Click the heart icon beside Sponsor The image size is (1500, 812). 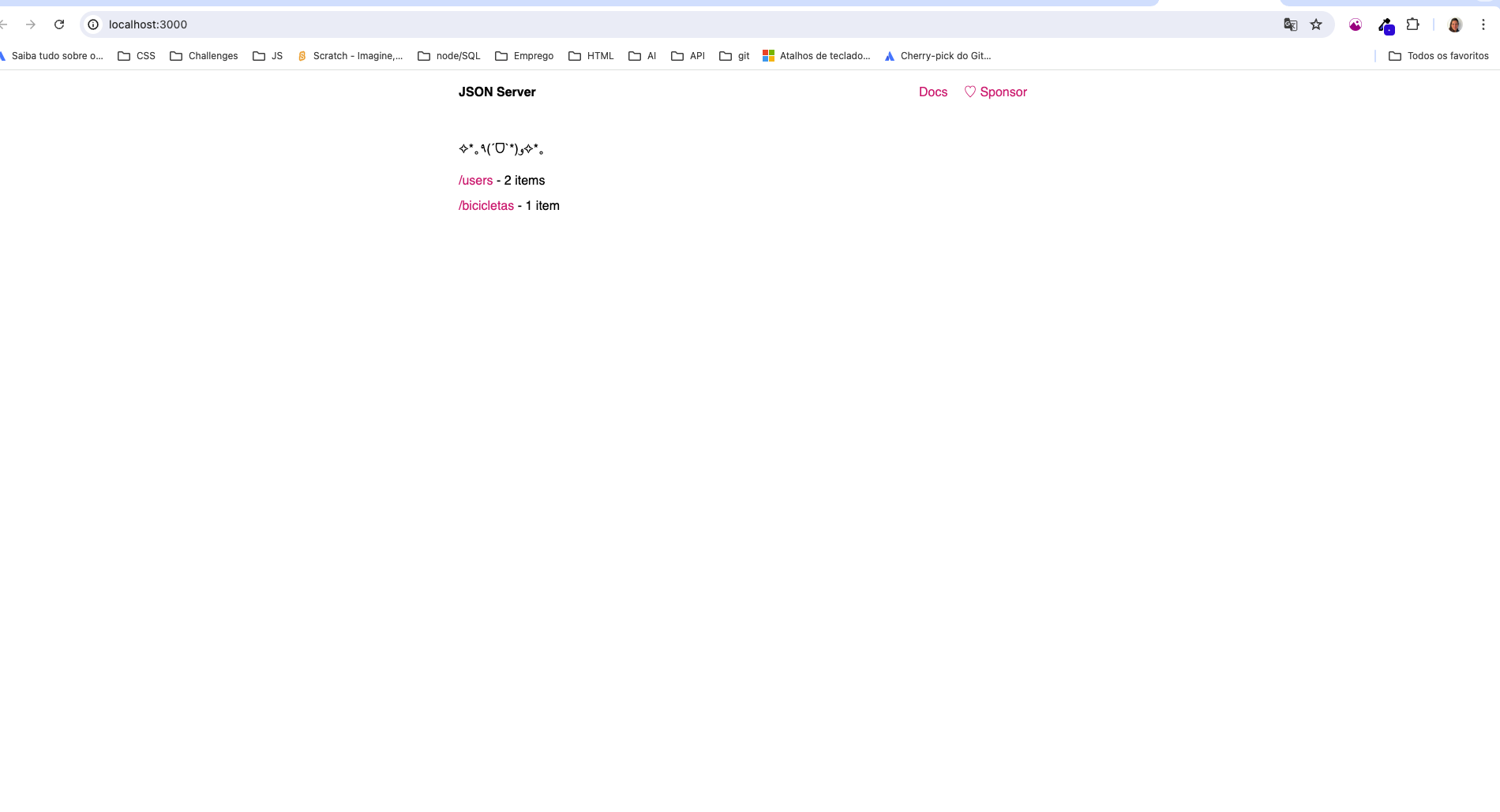[970, 92]
